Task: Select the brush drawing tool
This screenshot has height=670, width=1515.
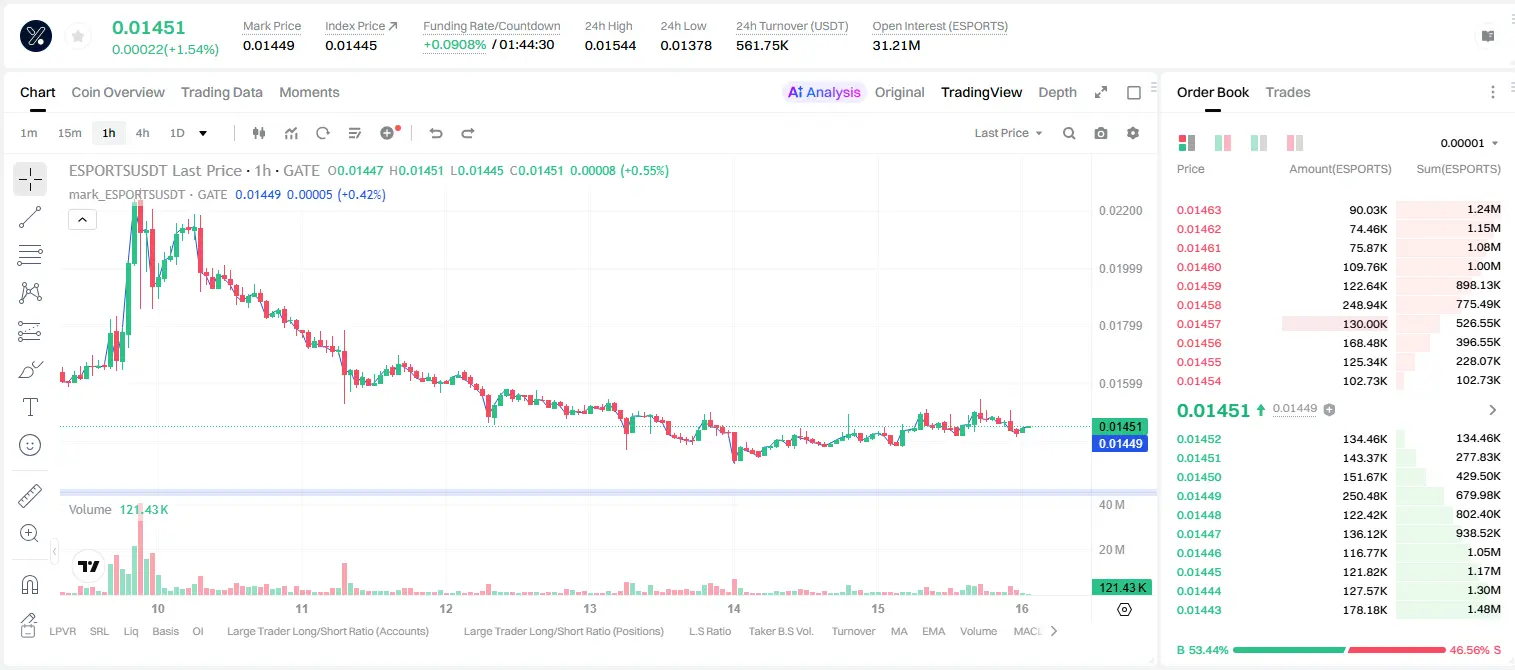Action: (x=30, y=369)
